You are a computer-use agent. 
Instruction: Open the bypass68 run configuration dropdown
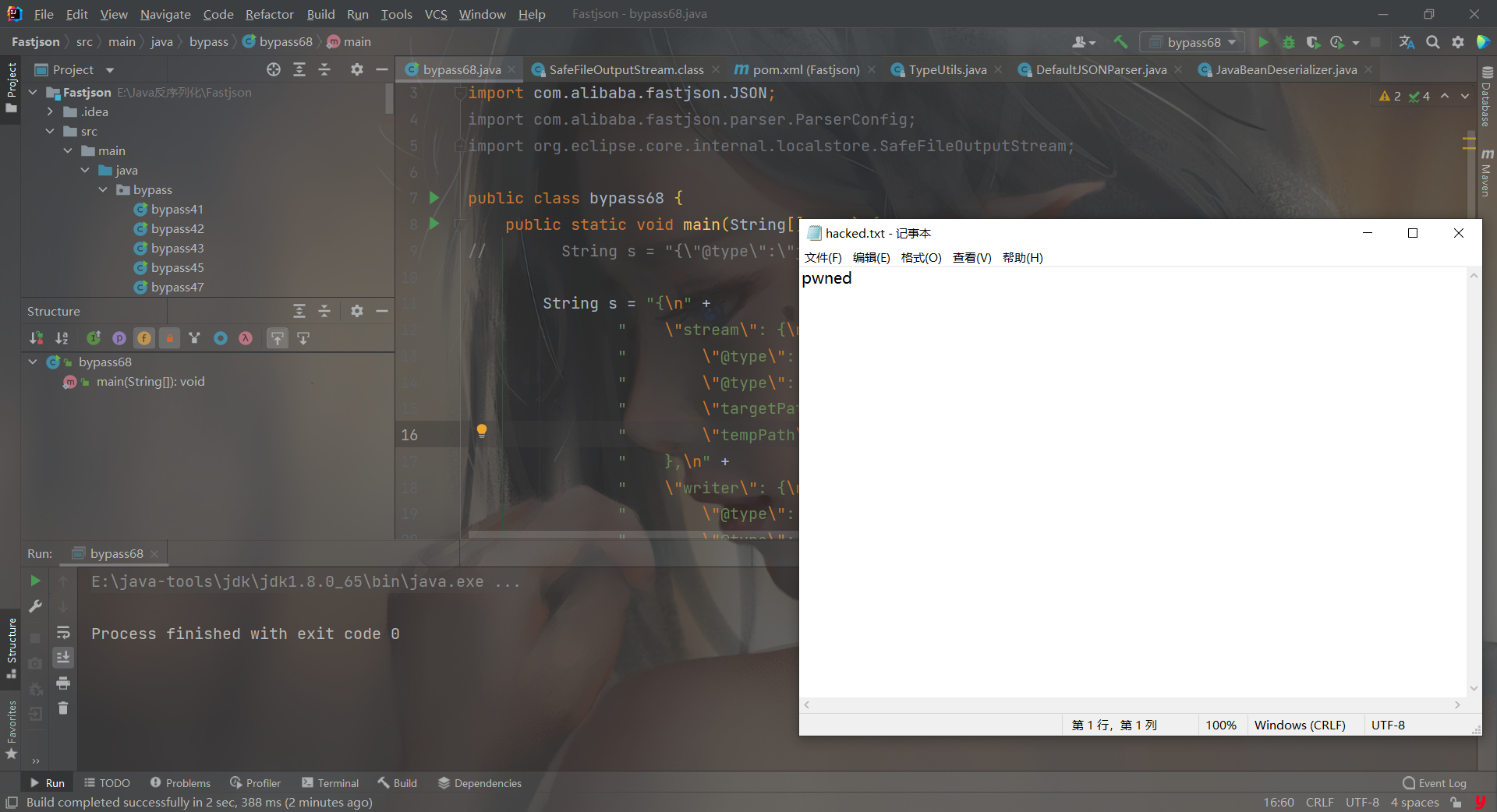pyautogui.click(x=1192, y=42)
